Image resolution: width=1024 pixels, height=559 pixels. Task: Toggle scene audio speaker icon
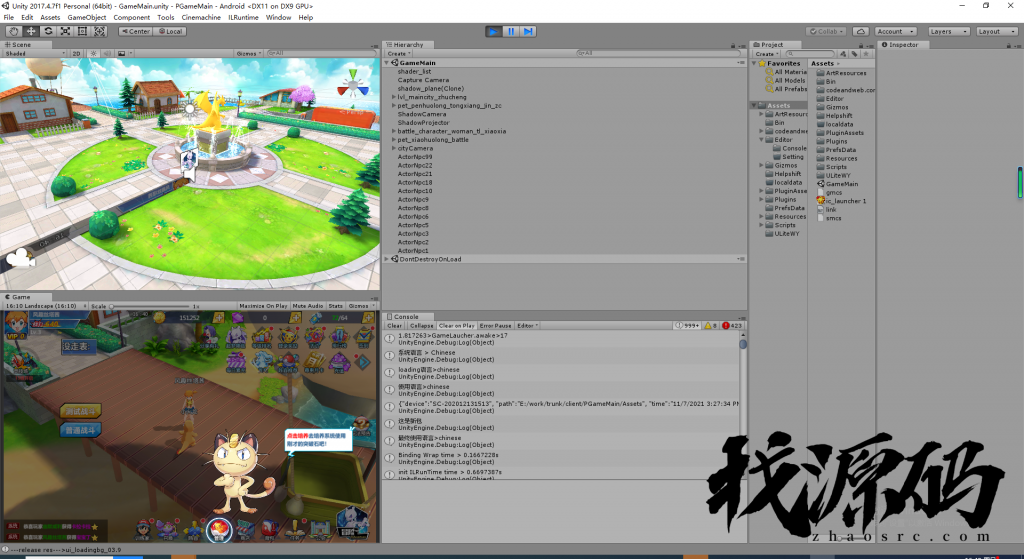pos(107,54)
